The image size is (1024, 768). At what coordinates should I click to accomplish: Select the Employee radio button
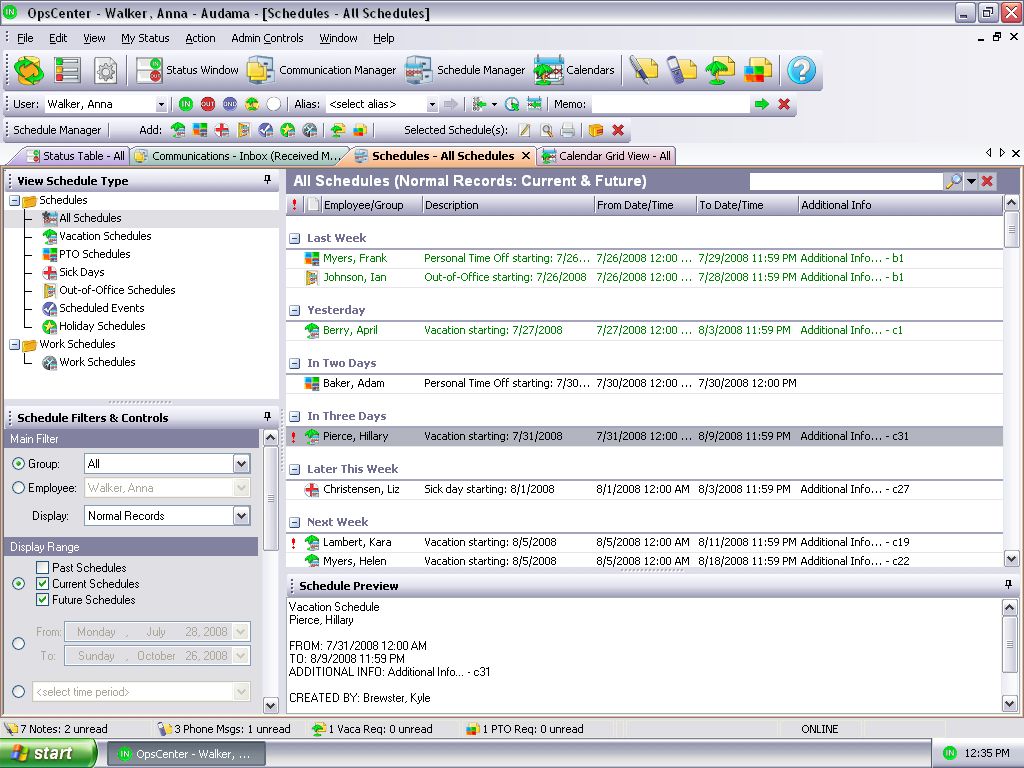coord(18,488)
